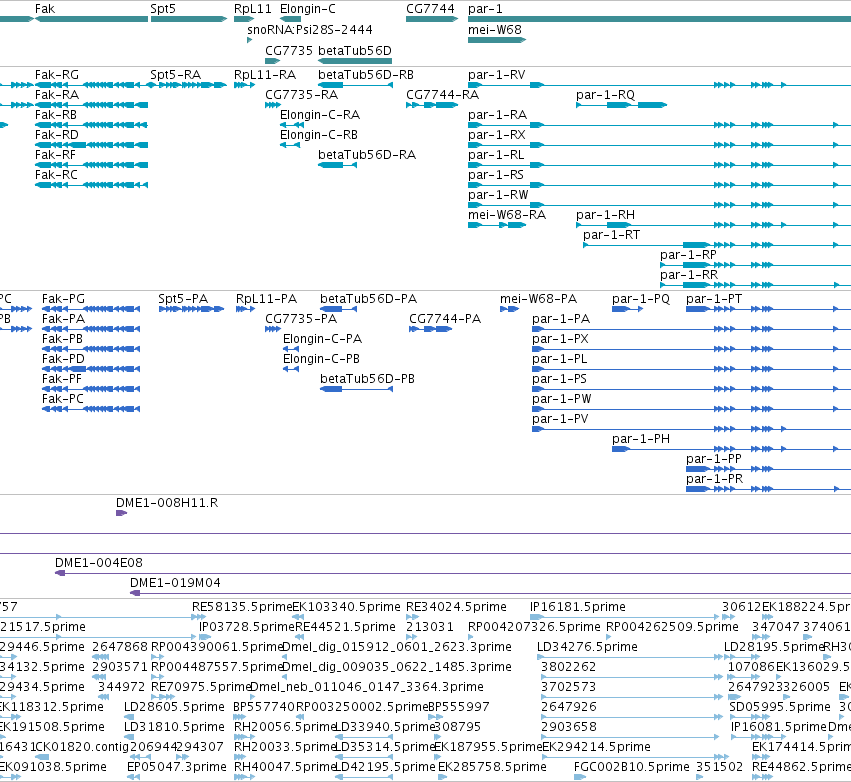Select EST BP555997

click(x=434, y=717)
